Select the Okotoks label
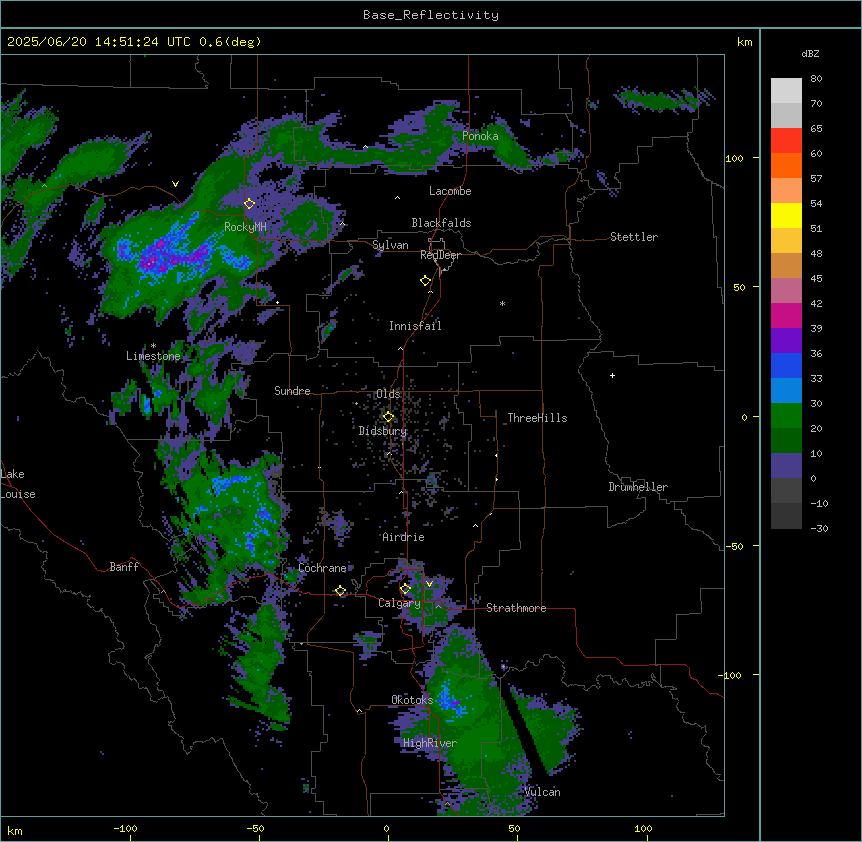Viewport: 862px width, 842px height. point(412,700)
